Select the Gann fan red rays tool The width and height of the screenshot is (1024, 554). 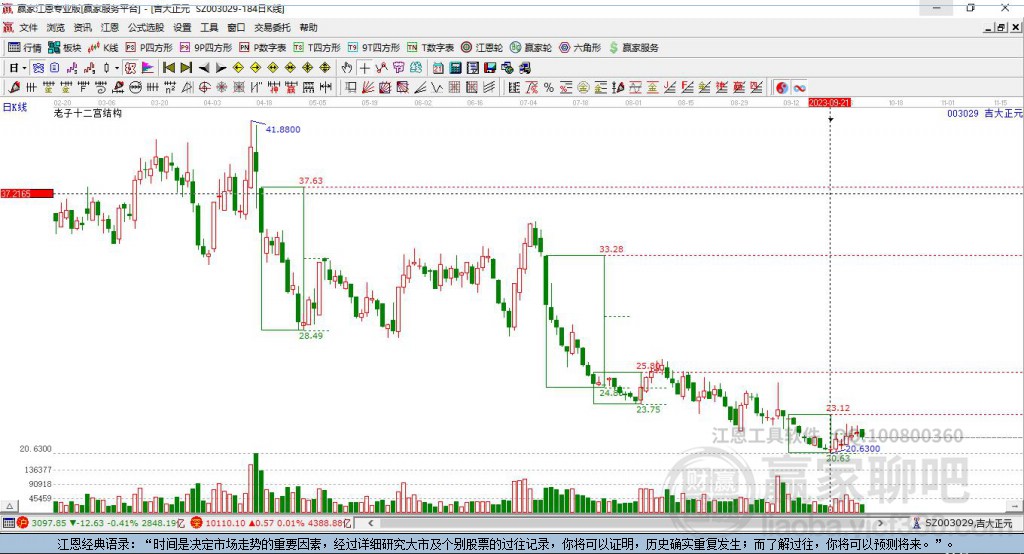[368, 88]
